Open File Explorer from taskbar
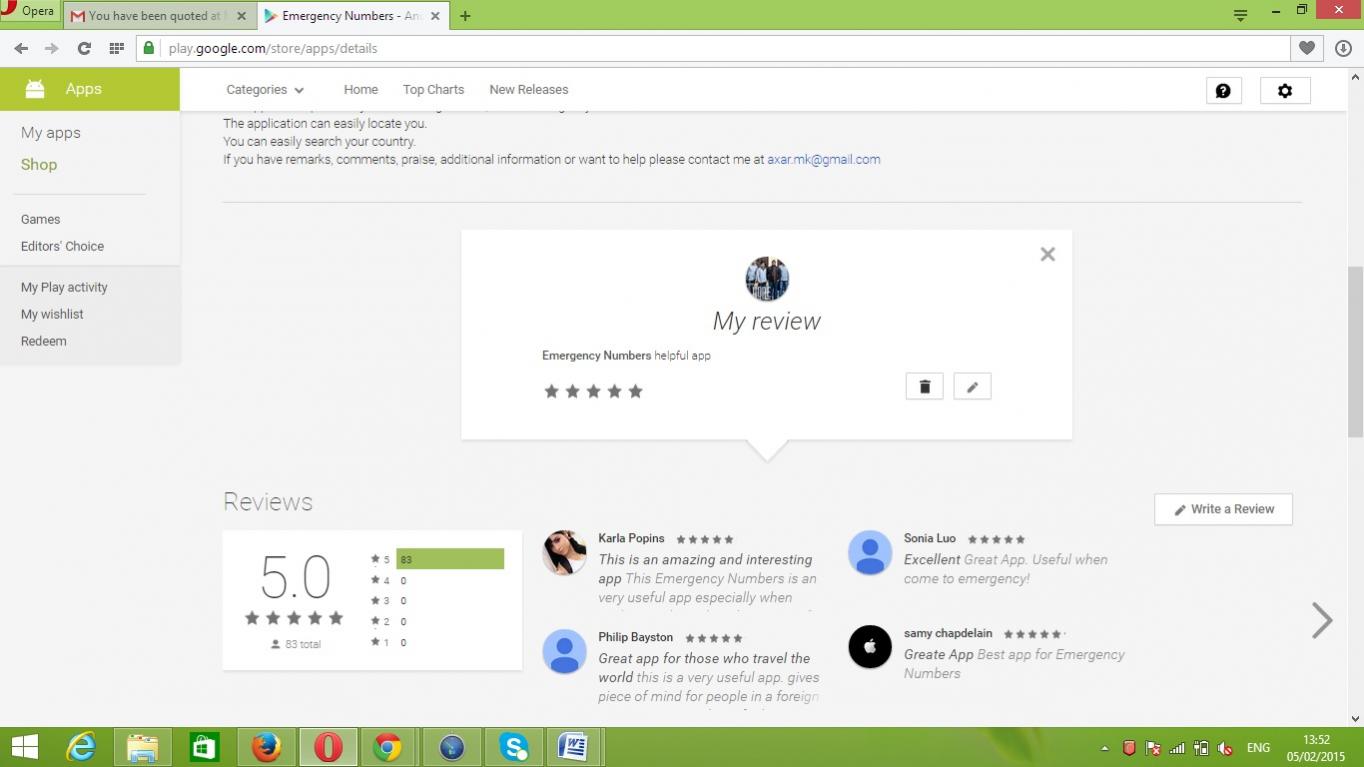The height and width of the screenshot is (767, 1364). 143,747
